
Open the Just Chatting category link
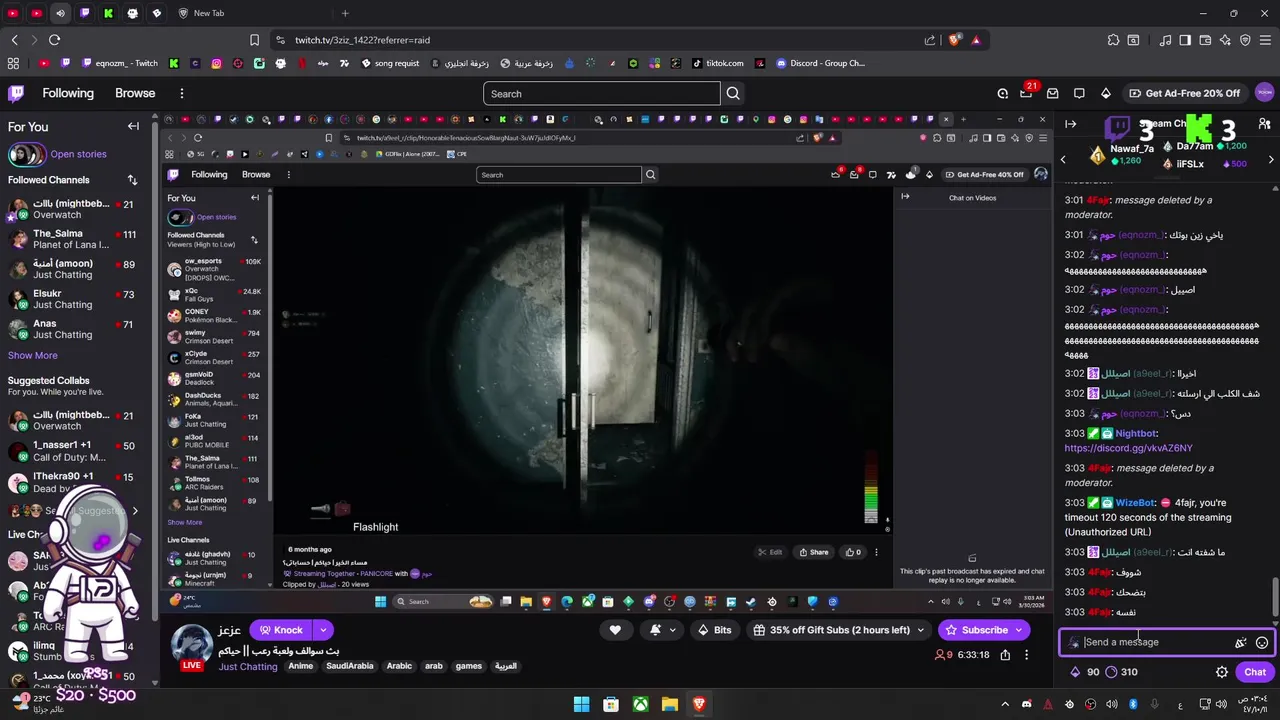[248, 666]
